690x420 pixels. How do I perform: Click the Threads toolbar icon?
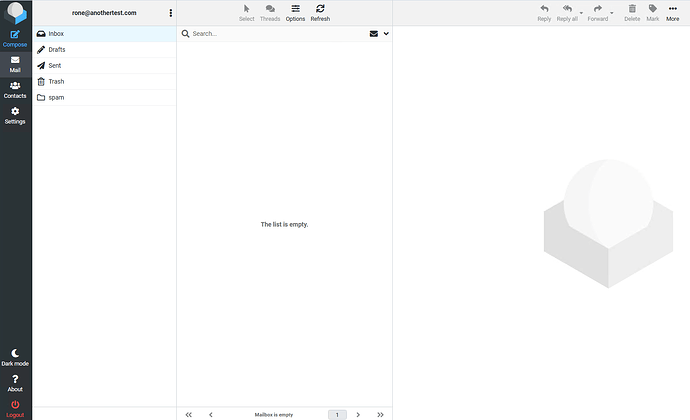click(270, 12)
